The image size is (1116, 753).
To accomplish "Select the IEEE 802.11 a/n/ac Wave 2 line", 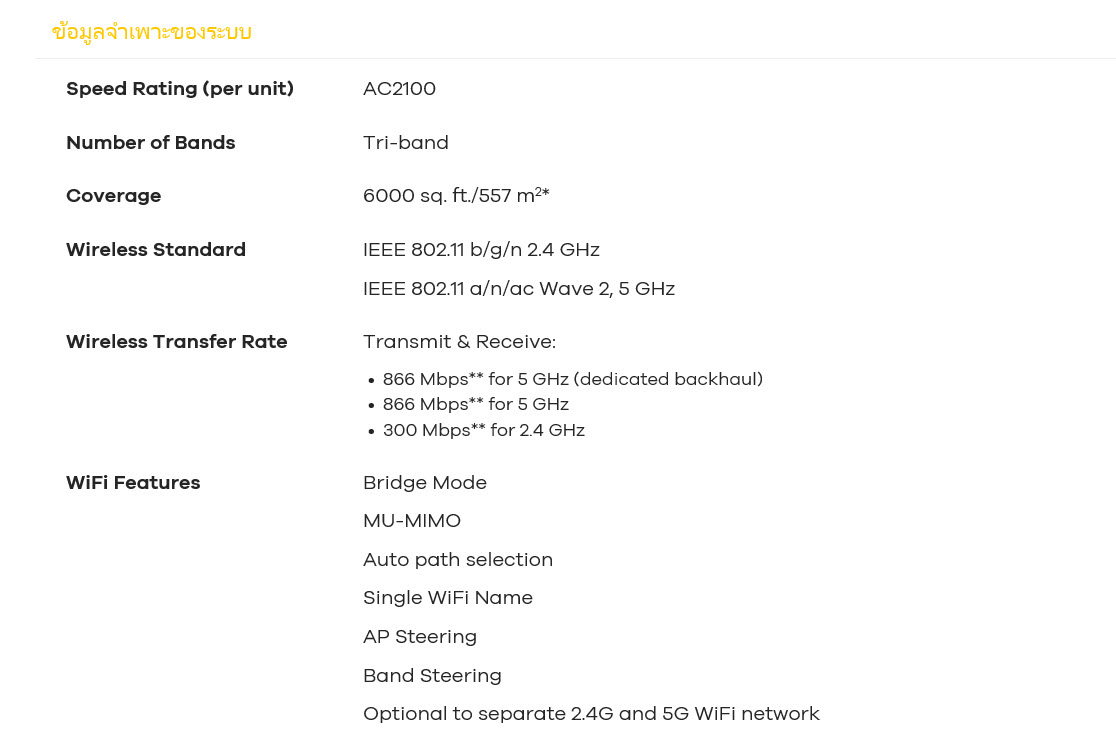I will coord(518,289).
